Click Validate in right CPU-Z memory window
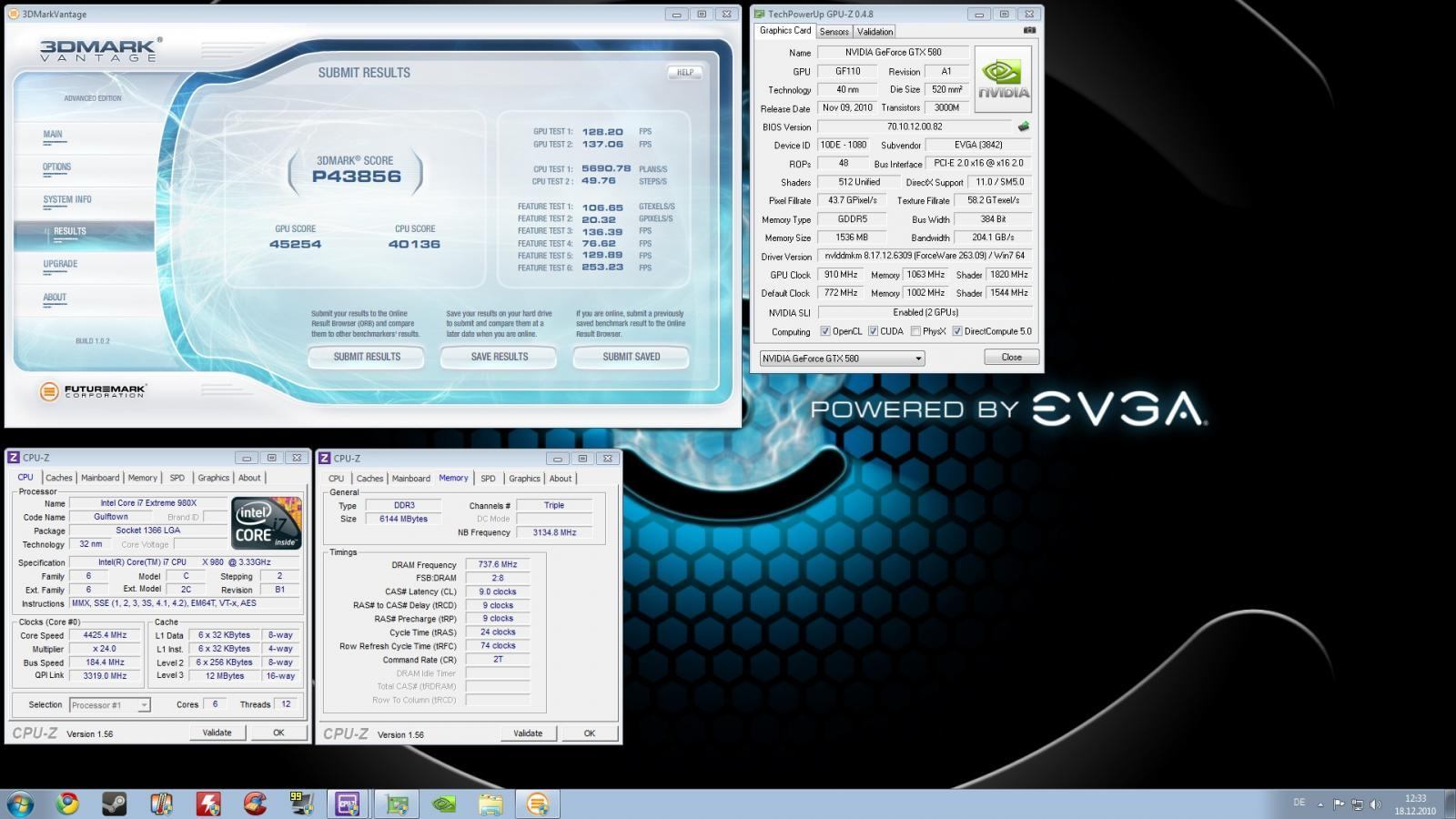The height and width of the screenshot is (819, 1456). pos(528,733)
